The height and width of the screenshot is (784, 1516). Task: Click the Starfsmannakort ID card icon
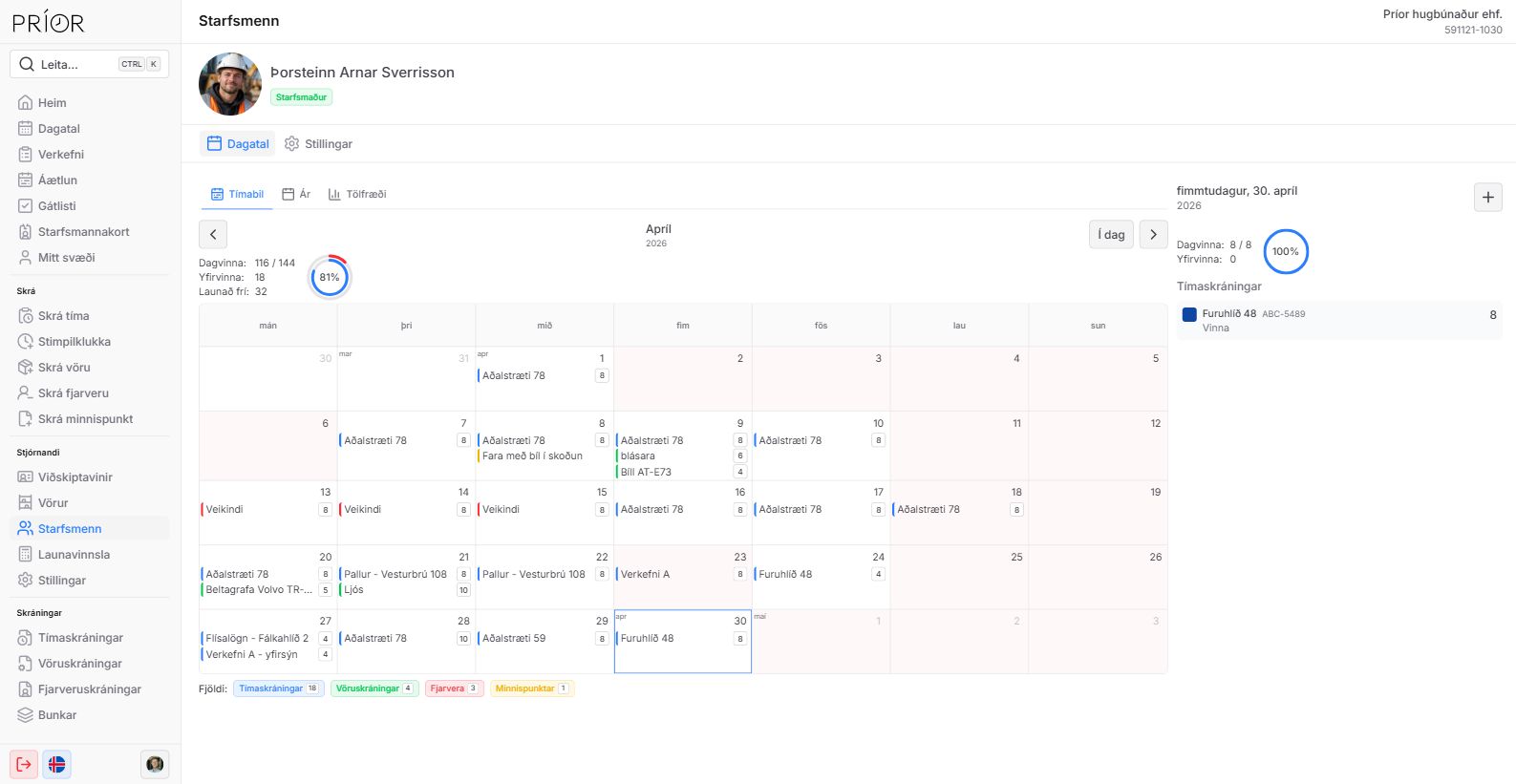click(x=26, y=232)
